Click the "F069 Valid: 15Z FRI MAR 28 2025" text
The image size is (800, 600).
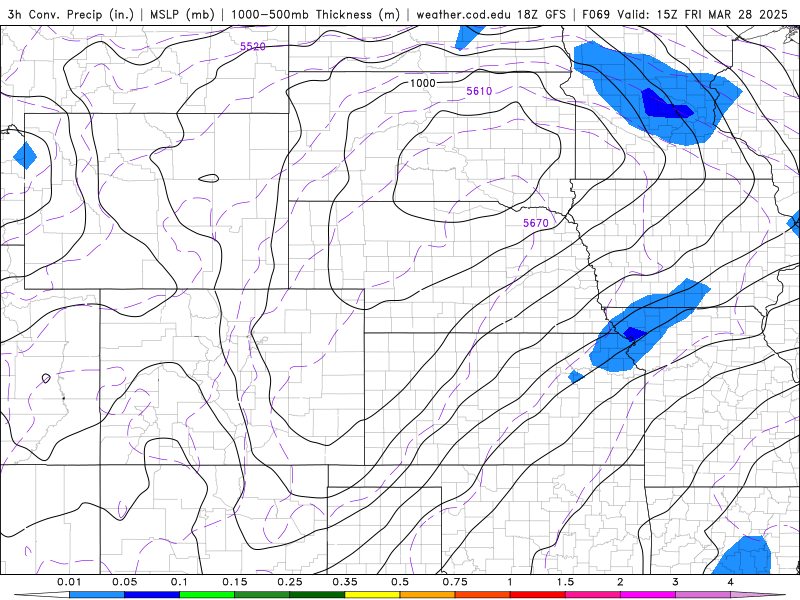685,15
